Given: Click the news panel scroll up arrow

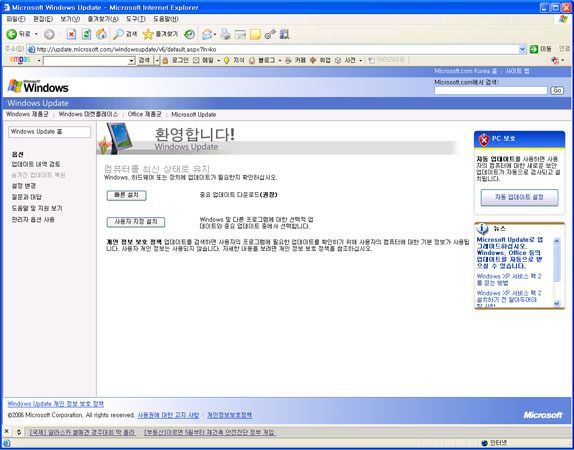Looking at the screenshot, I should pyautogui.click(x=557, y=241).
